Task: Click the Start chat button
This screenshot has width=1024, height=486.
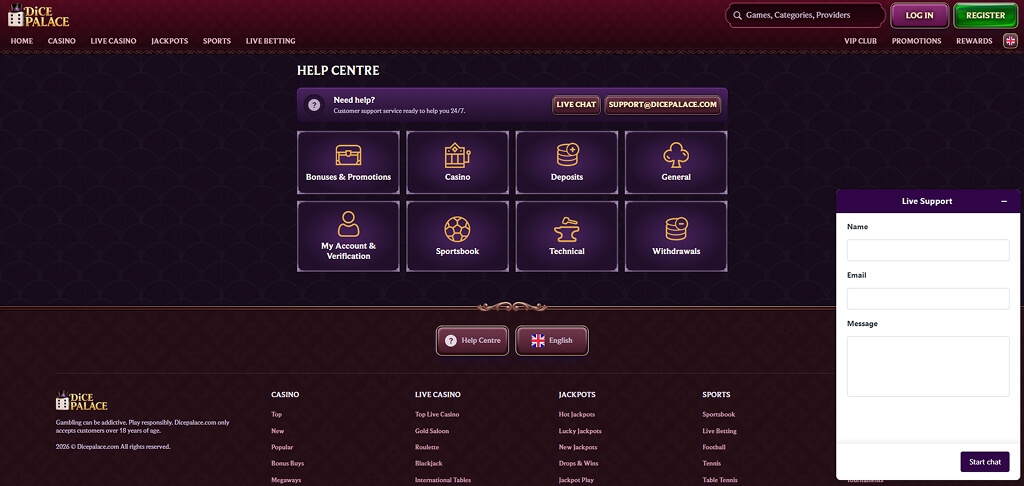Action: [985, 462]
